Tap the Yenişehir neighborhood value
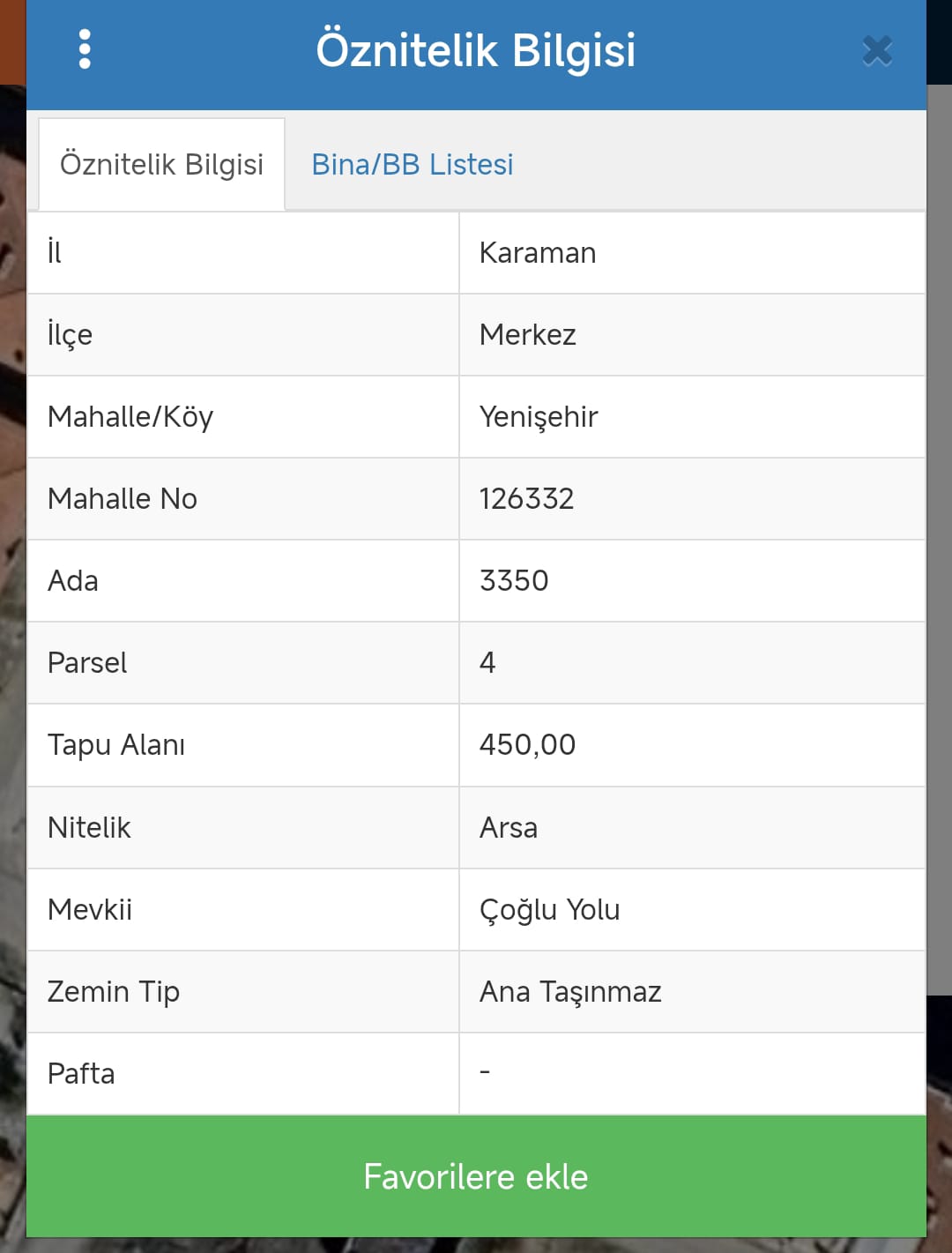Screen dimensions: 952x1253 [539, 417]
